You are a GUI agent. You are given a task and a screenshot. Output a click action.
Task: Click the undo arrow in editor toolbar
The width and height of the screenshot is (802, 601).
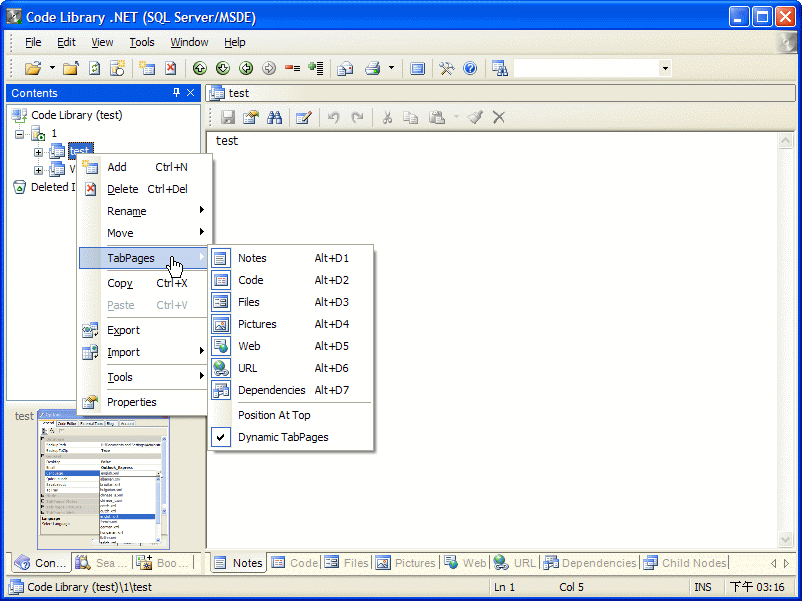point(333,117)
